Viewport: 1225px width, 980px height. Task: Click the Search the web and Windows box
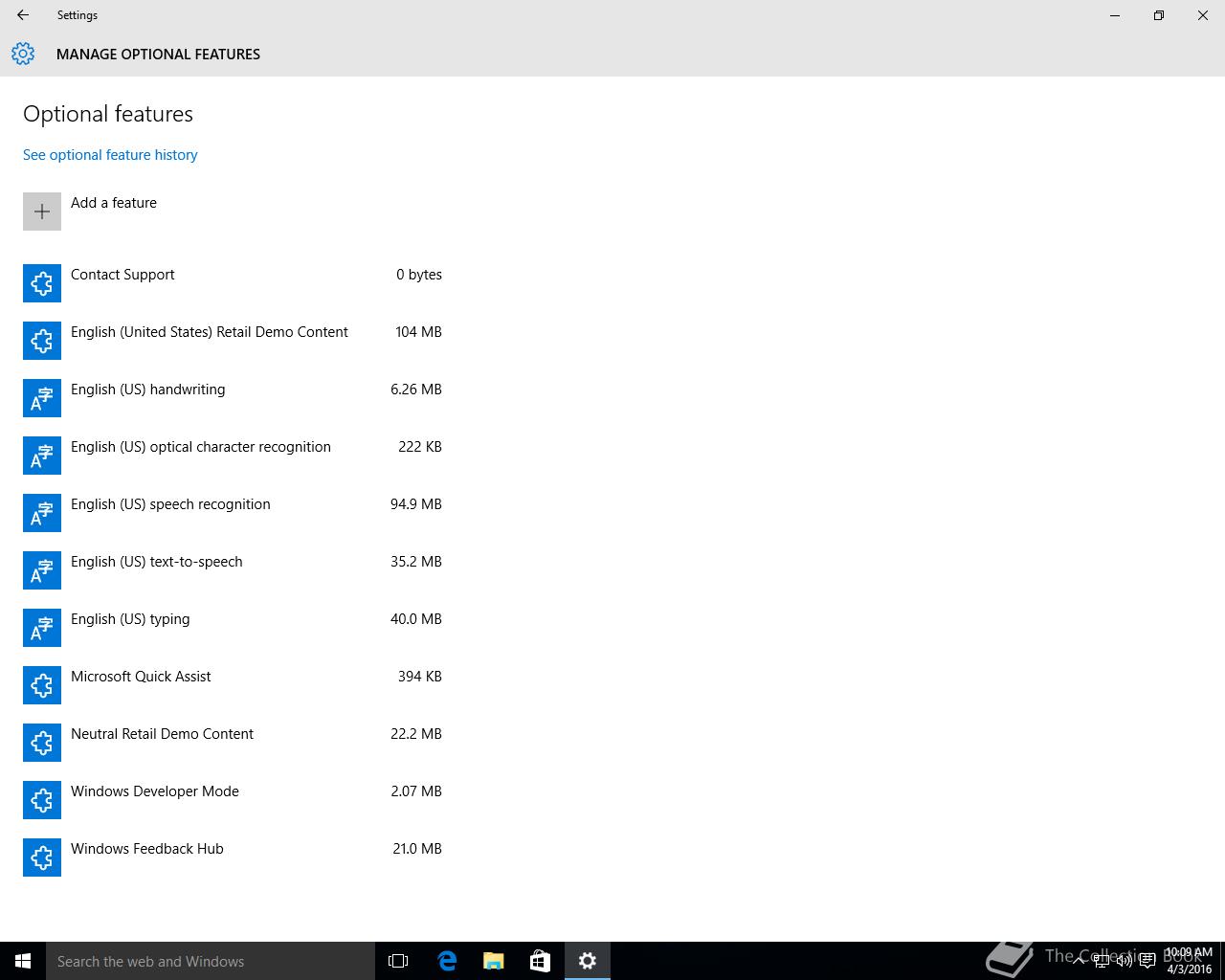click(x=211, y=961)
